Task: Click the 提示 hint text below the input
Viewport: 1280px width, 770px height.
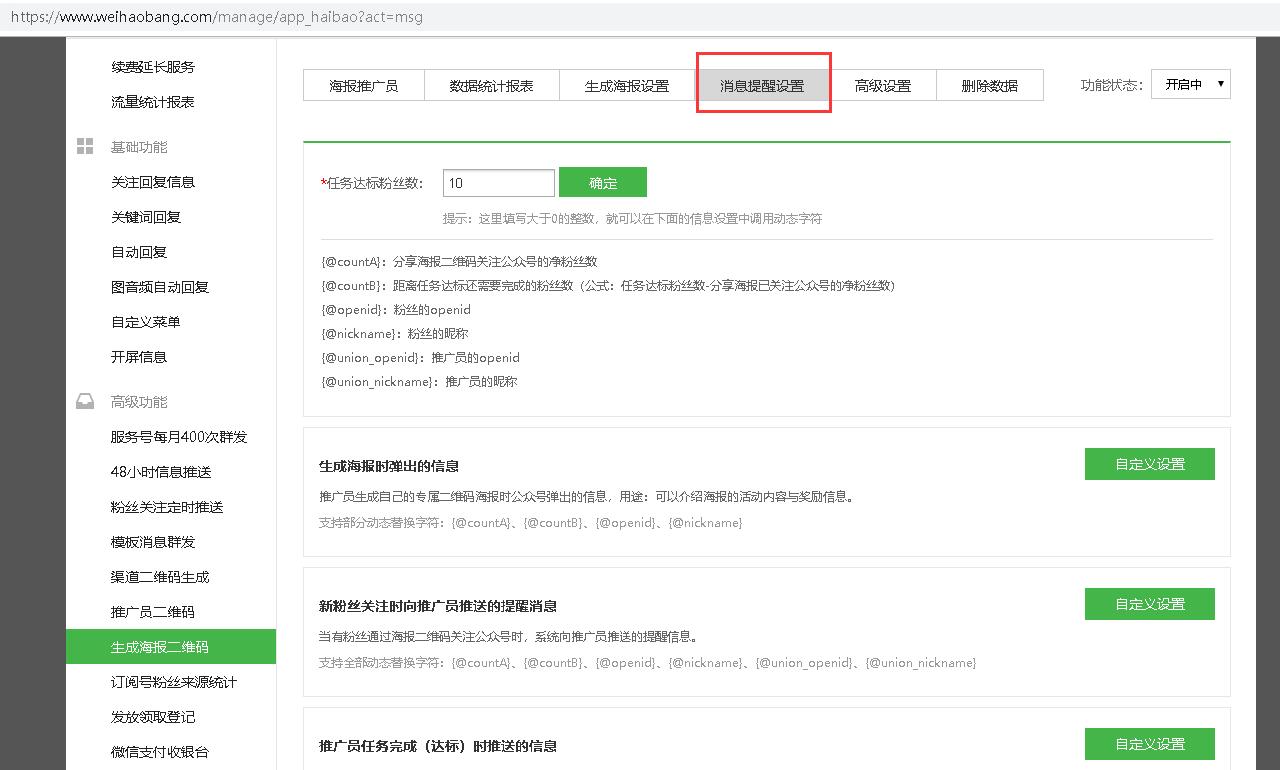Action: pos(632,218)
